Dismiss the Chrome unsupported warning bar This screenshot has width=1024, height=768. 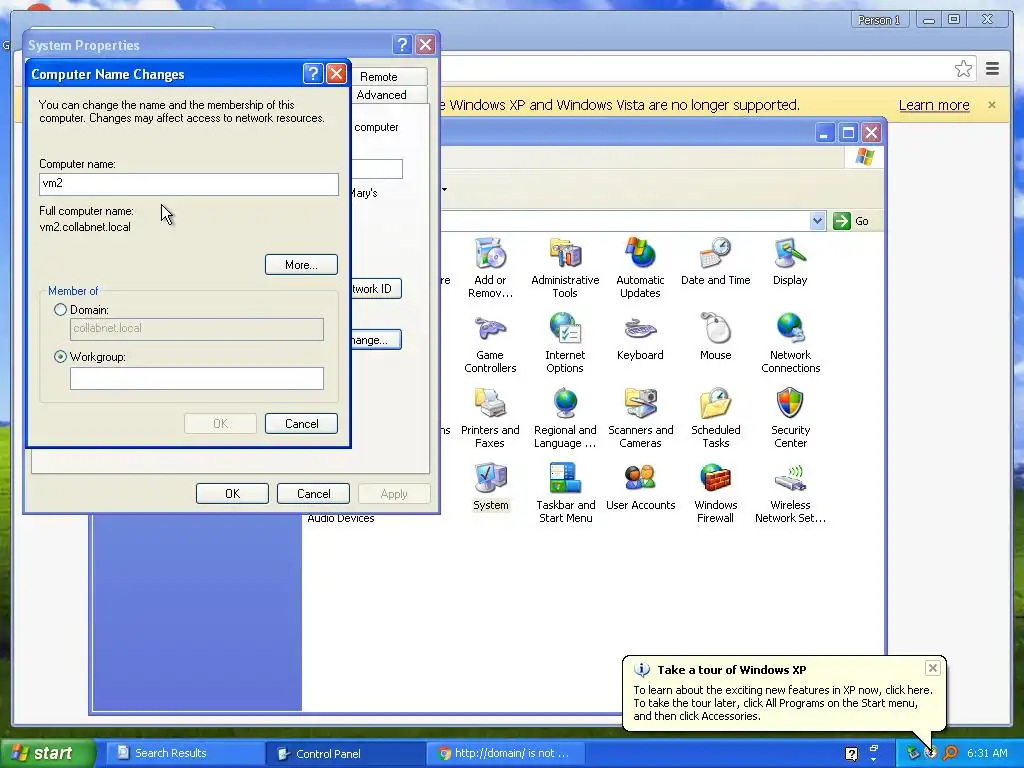[991, 104]
